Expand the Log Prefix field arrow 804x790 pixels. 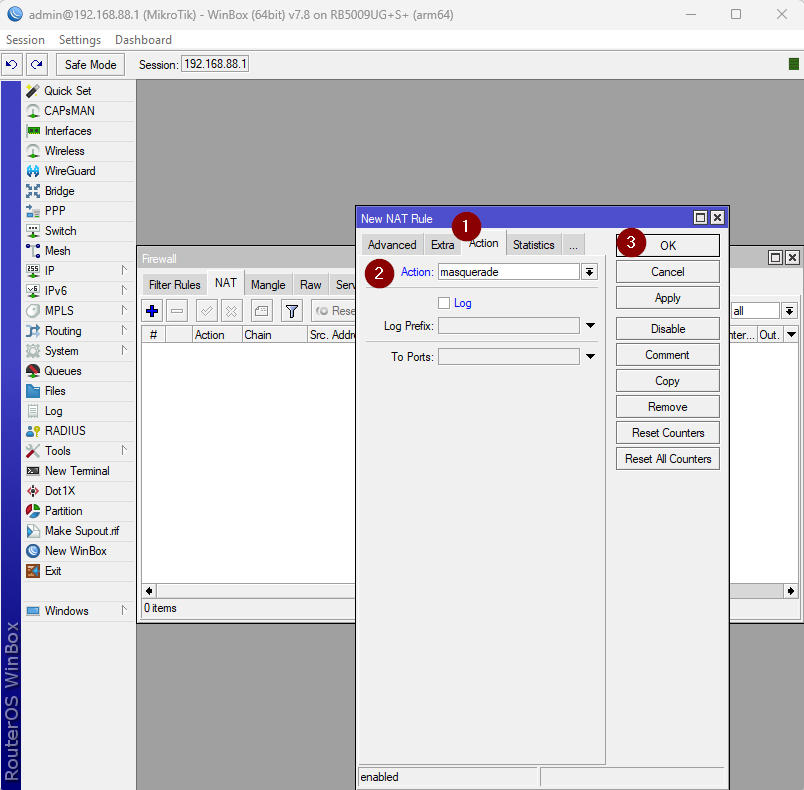pyautogui.click(x=590, y=326)
